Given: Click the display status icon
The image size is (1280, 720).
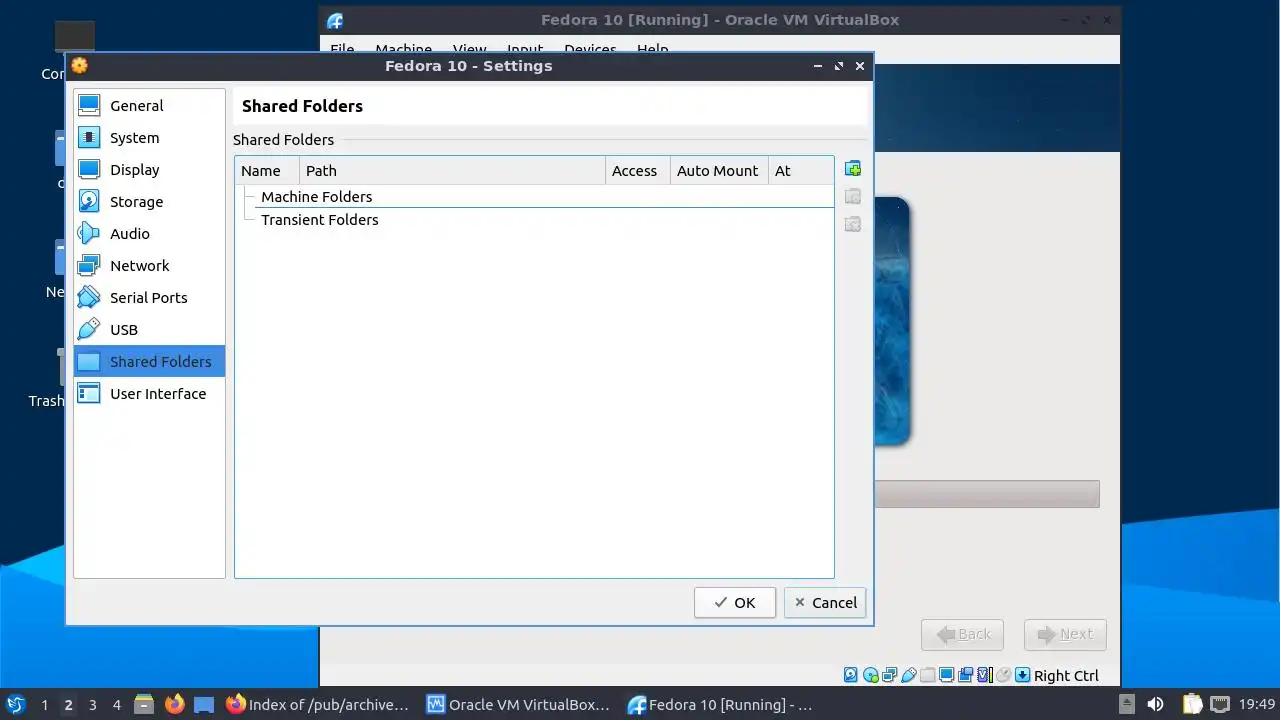Looking at the screenshot, I should (946, 675).
